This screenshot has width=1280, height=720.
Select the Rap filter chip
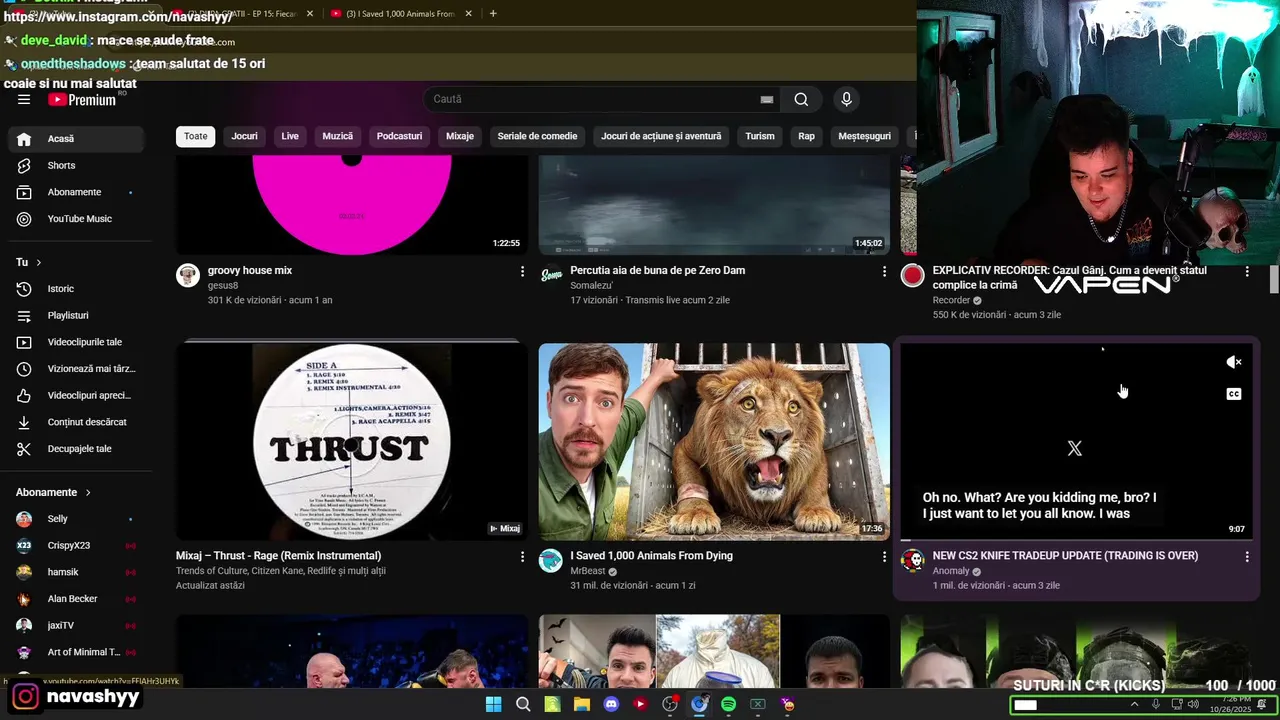(806, 136)
